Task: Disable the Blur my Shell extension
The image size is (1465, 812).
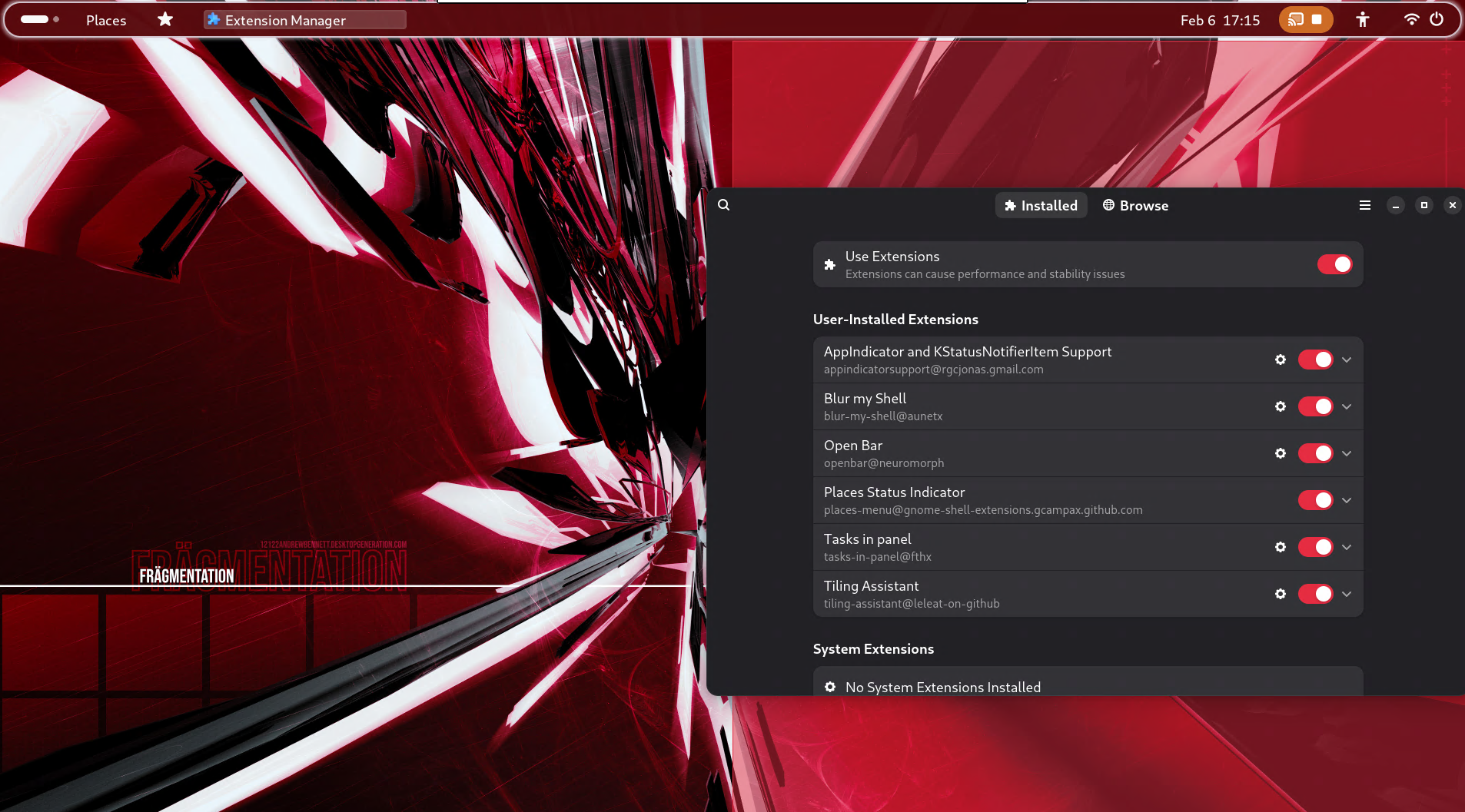Action: click(x=1316, y=406)
